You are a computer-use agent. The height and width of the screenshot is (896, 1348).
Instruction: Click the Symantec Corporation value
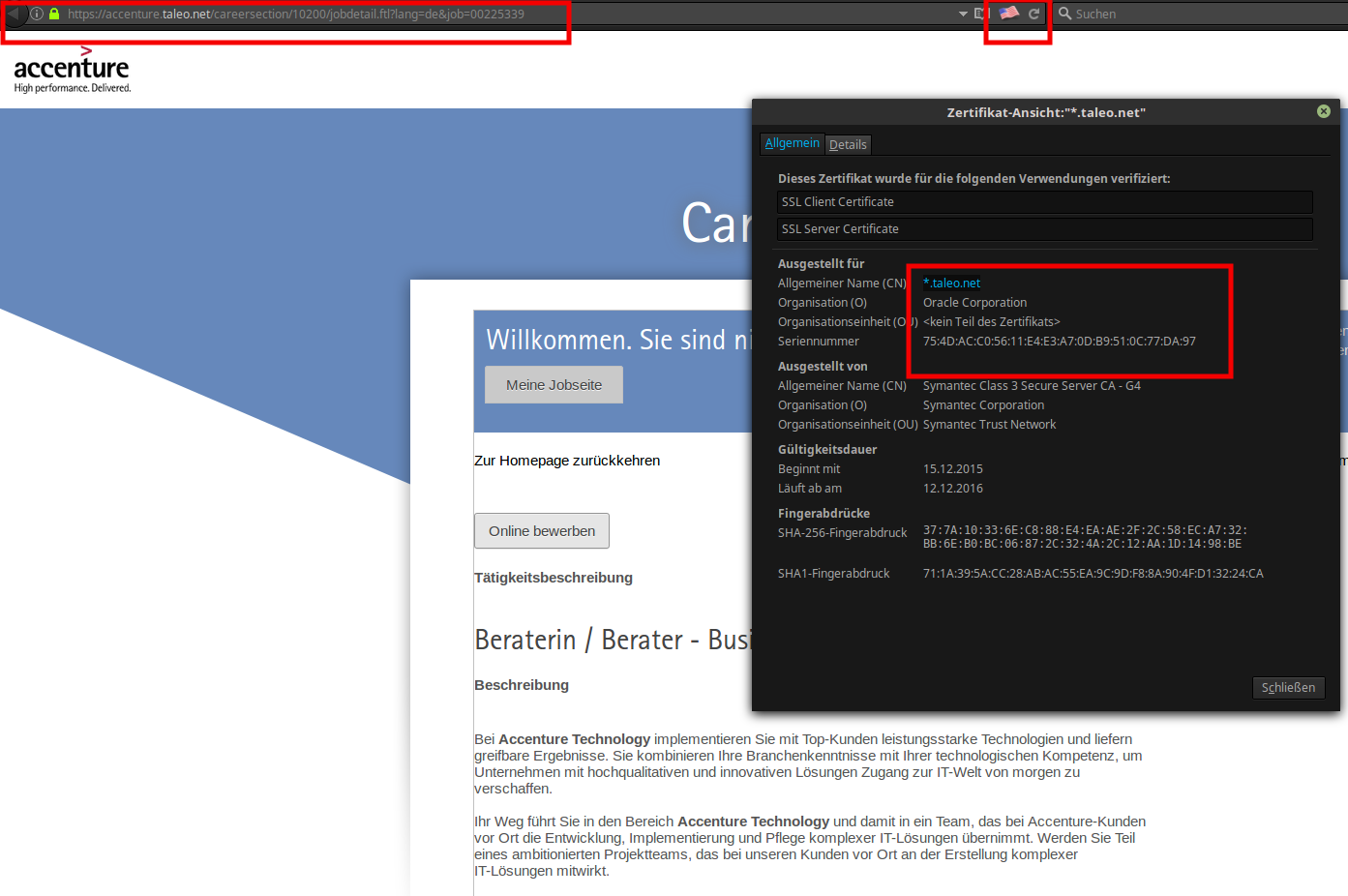(x=983, y=405)
